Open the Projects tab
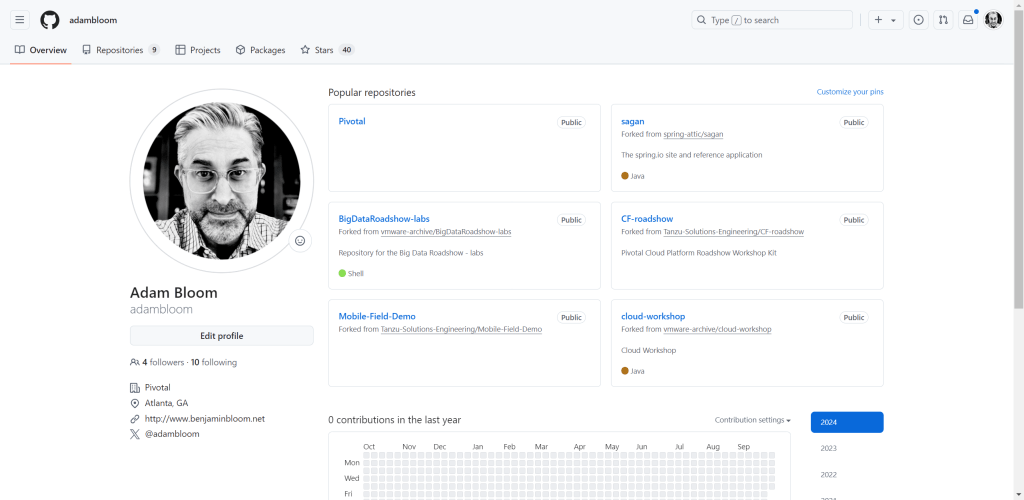Image resolution: width=1024 pixels, height=500 pixels. (x=198, y=50)
